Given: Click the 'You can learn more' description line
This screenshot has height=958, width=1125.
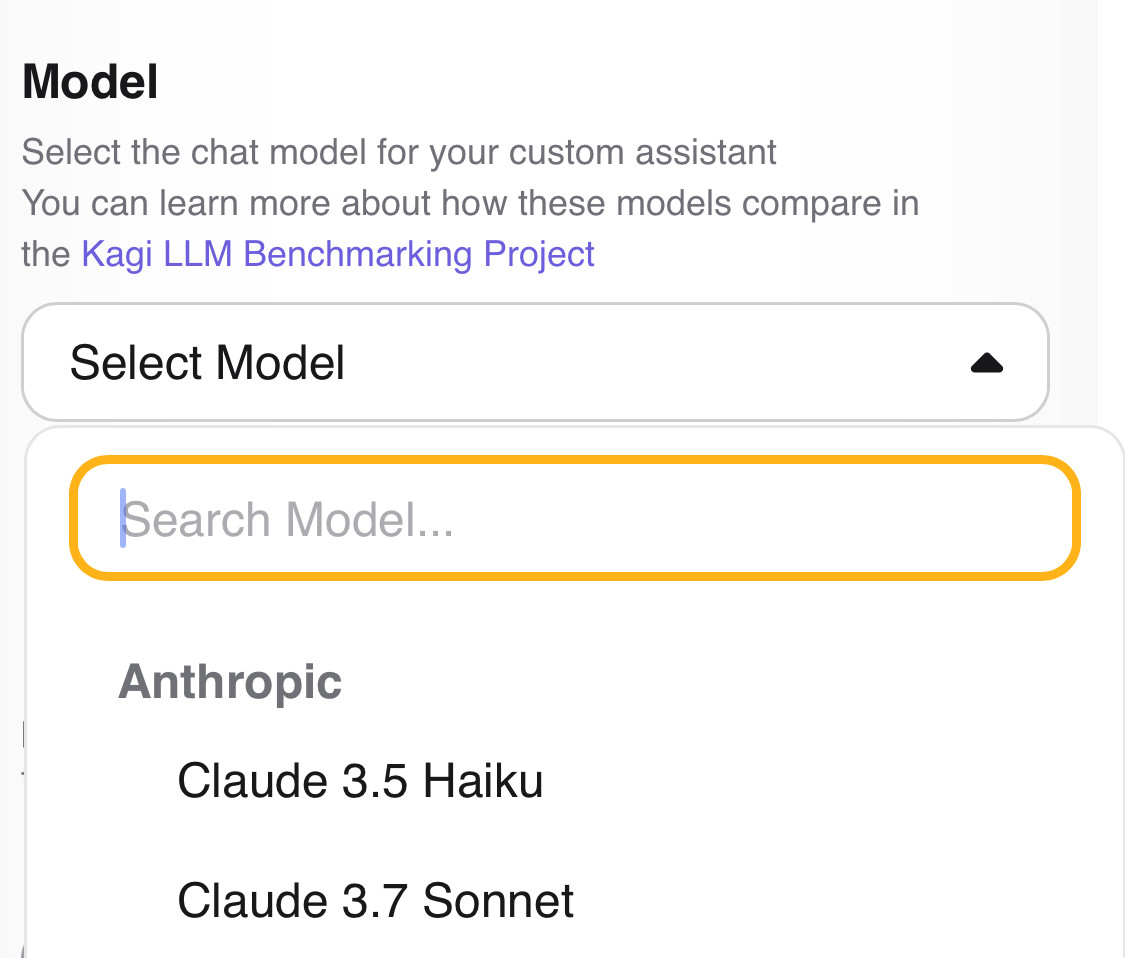Looking at the screenshot, I should tap(470, 204).
